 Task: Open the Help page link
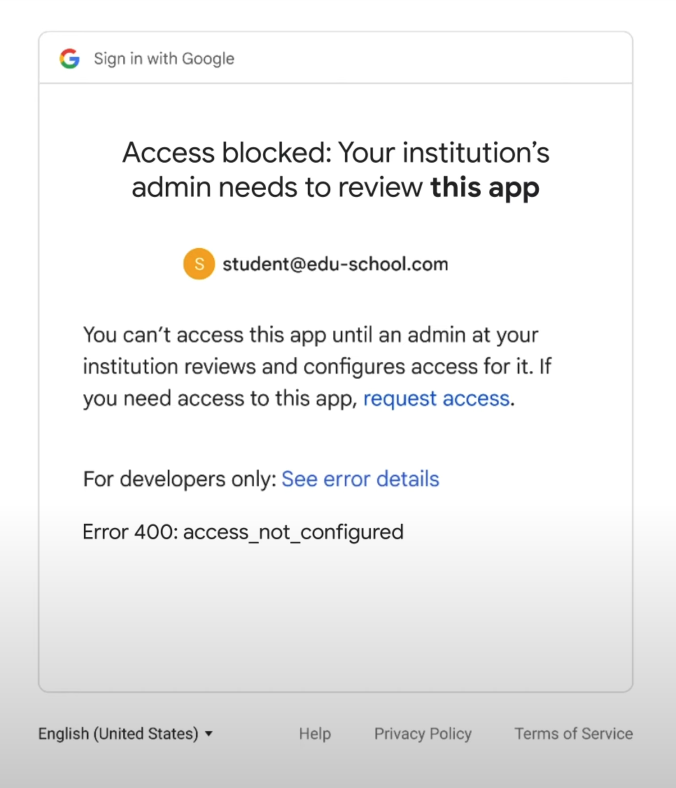(x=315, y=734)
